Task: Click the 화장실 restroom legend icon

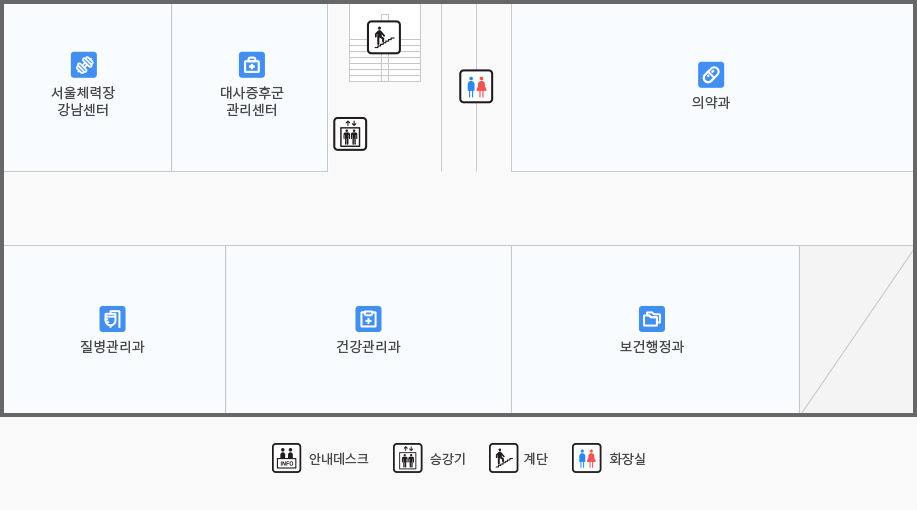Action: 587,458
